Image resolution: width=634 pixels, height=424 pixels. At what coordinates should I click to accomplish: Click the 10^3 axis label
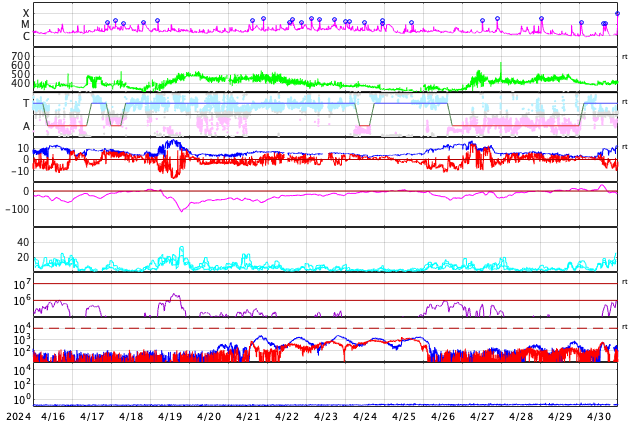22,340
